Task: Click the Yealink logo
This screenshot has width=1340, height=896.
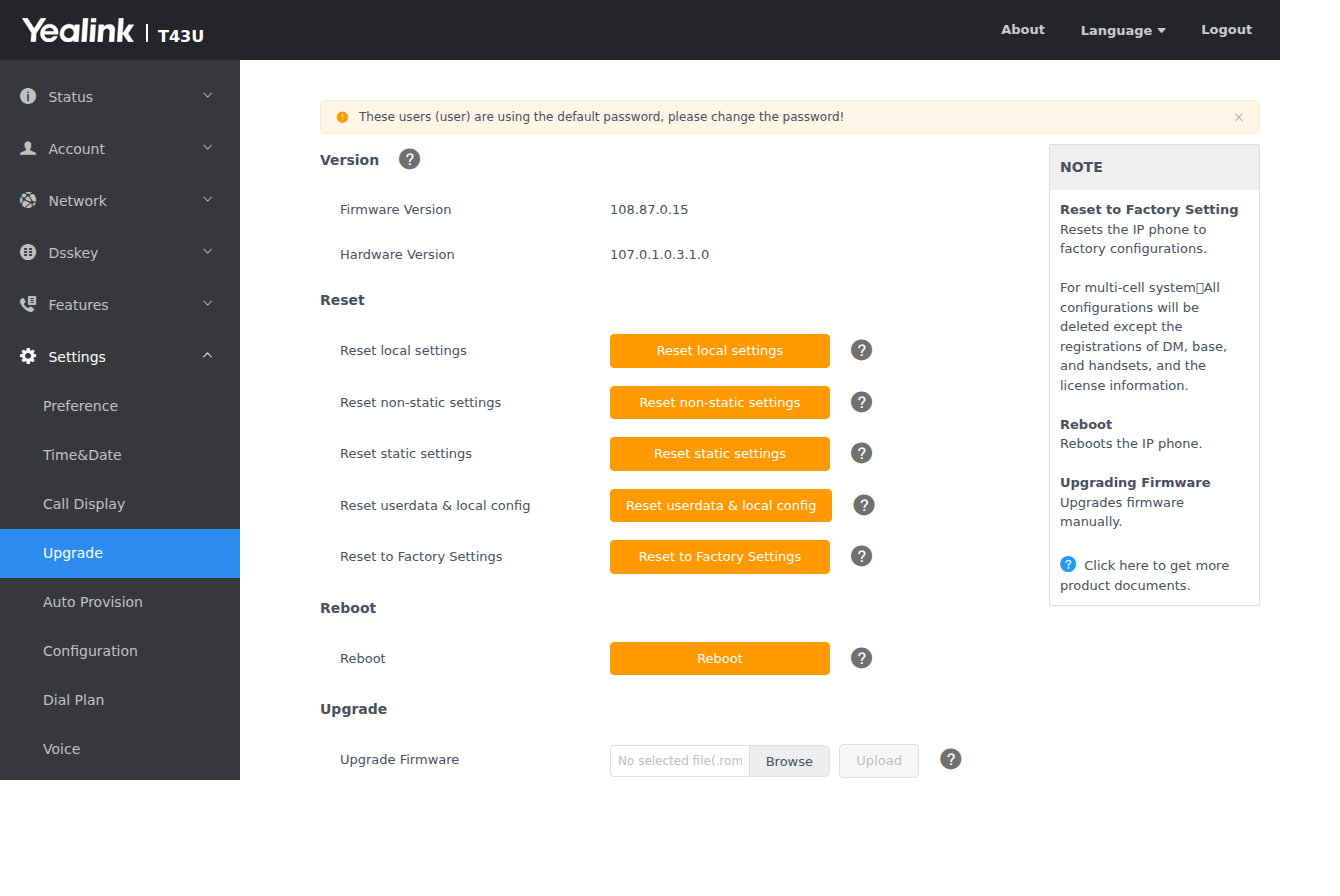Action: [x=78, y=31]
